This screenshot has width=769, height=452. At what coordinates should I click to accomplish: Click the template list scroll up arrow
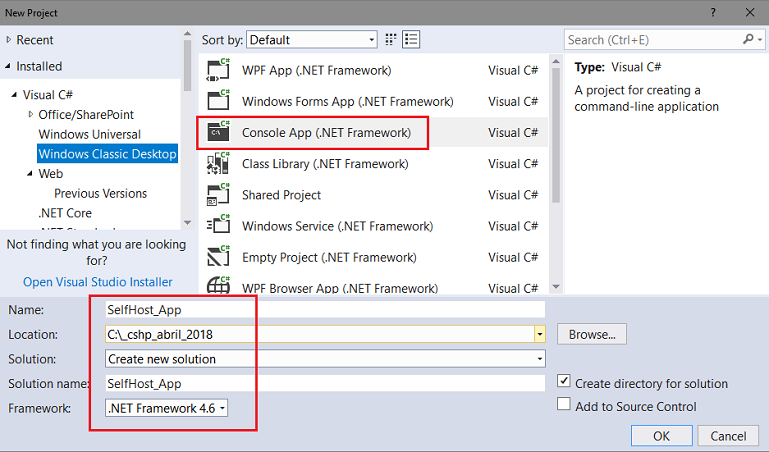coord(556,61)
